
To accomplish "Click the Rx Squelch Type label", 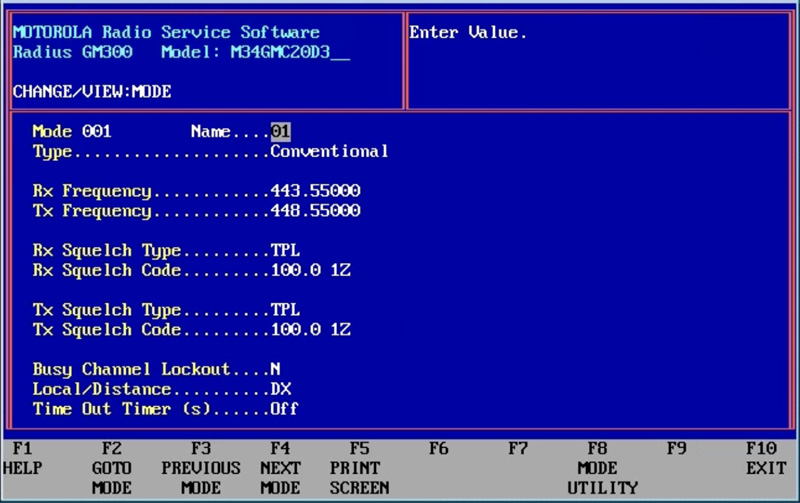I will tap(107, 250).
